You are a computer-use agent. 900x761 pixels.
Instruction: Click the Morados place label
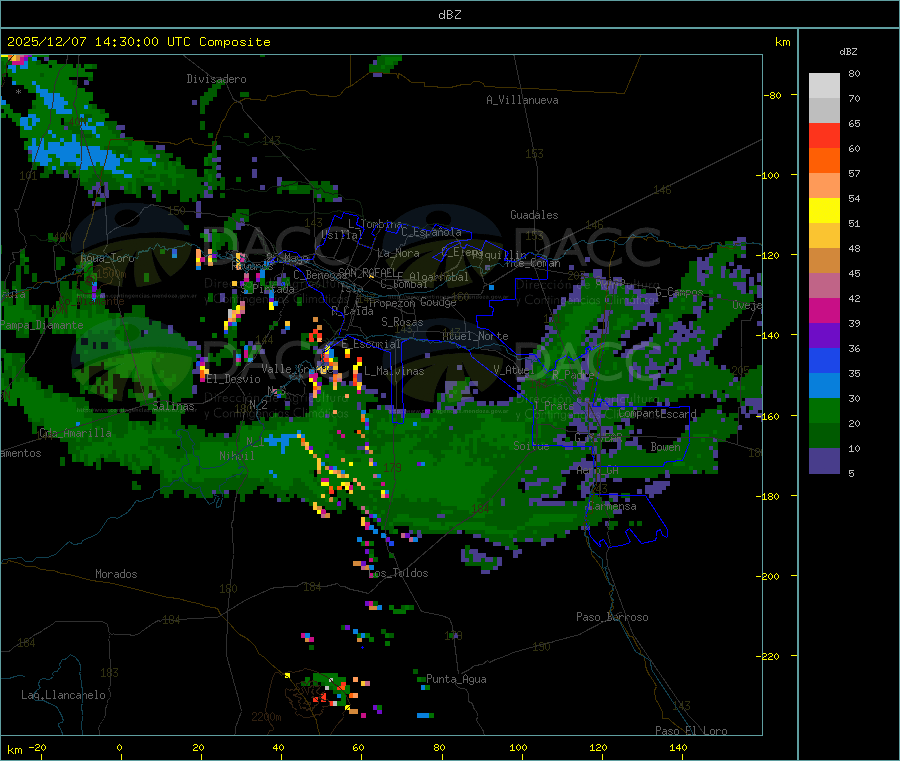coord(116,574)
